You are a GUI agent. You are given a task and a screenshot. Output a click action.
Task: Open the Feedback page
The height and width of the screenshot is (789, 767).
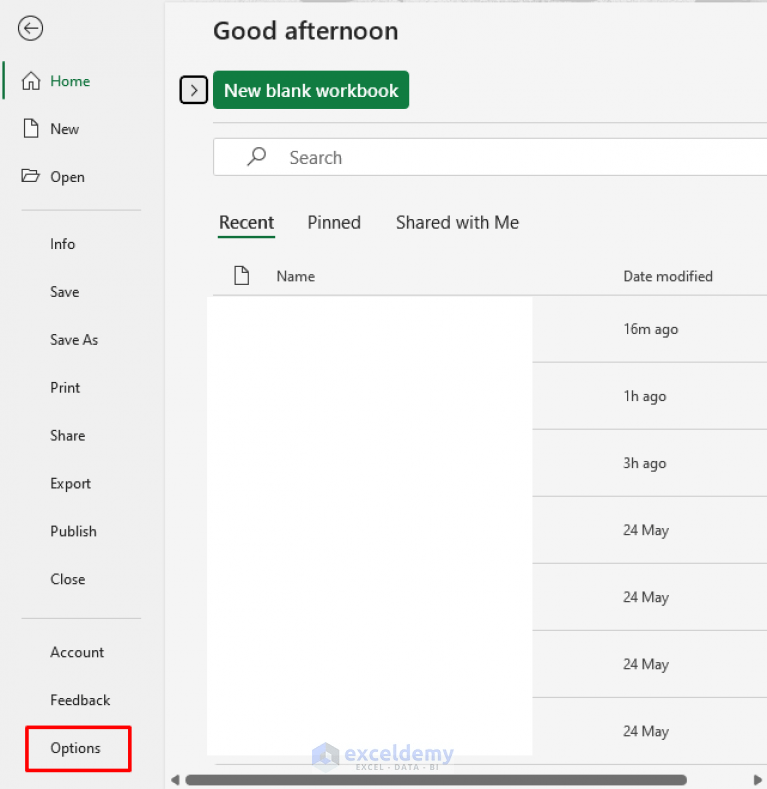(80, 700)
